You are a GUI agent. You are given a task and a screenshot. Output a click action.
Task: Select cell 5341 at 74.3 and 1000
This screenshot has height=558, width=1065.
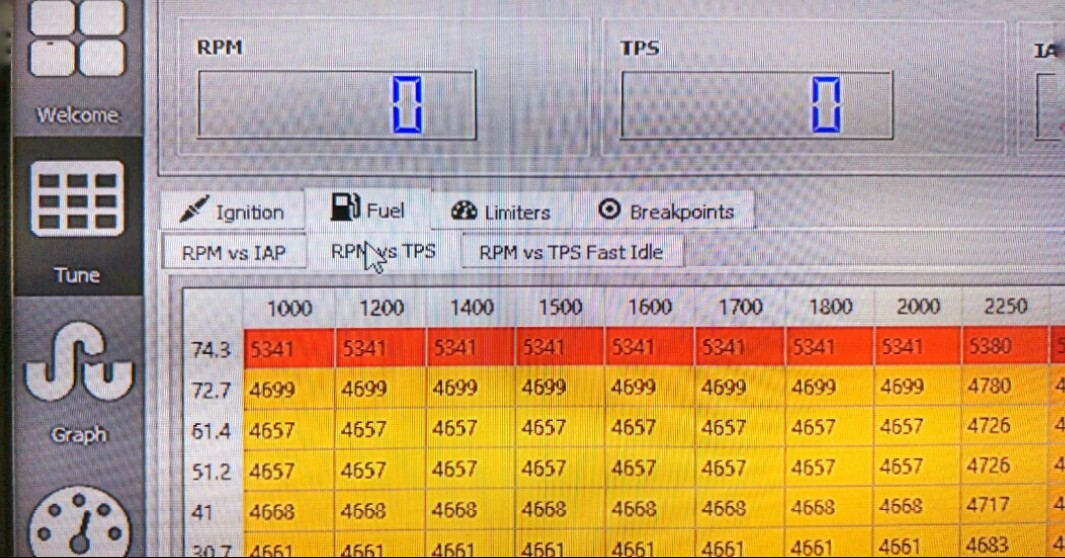(x=289, y=348)
